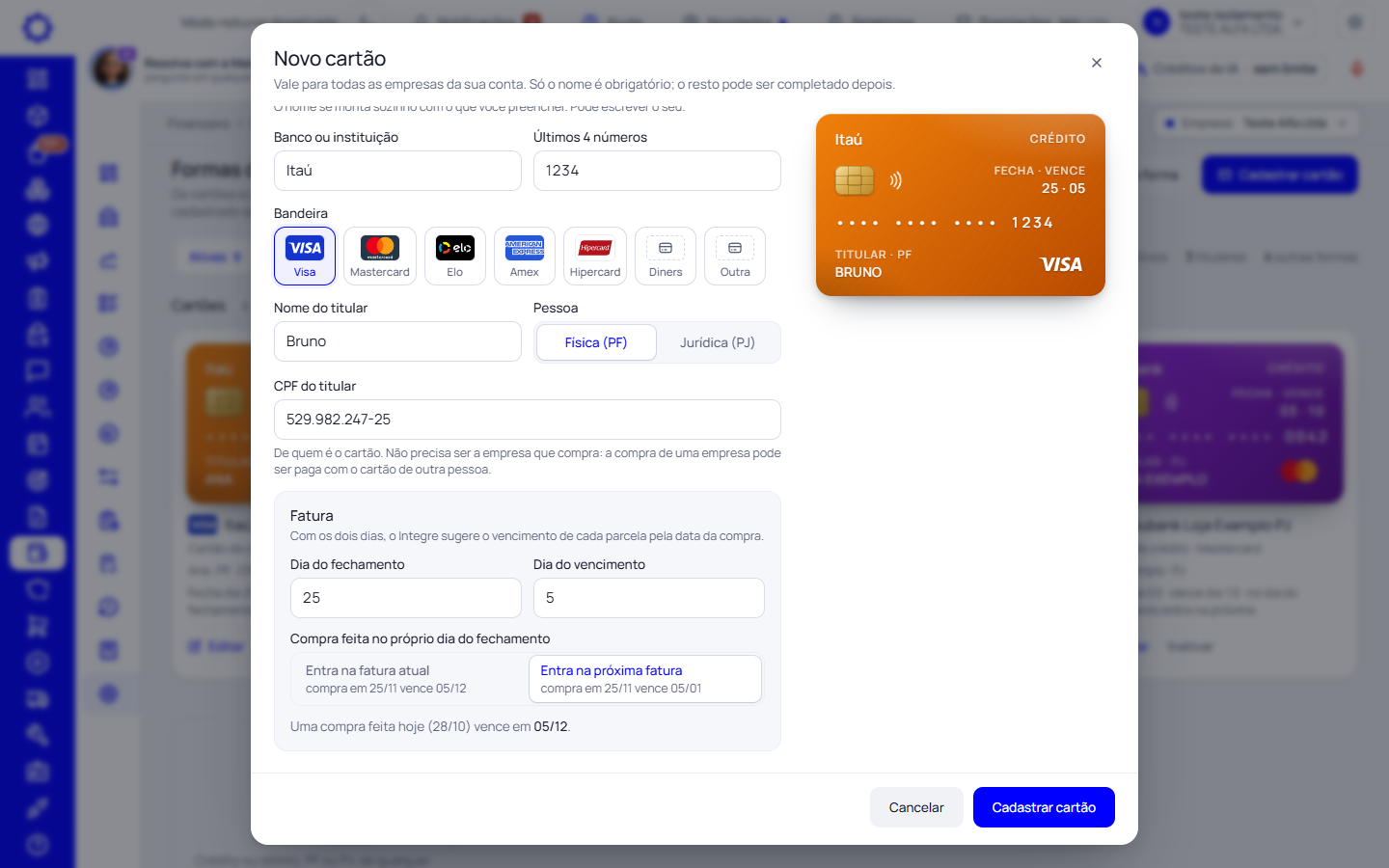Viewport: 1389px width, 868px height.
Task: Click the chip icon on the card preview
Action: pos(855,180)
